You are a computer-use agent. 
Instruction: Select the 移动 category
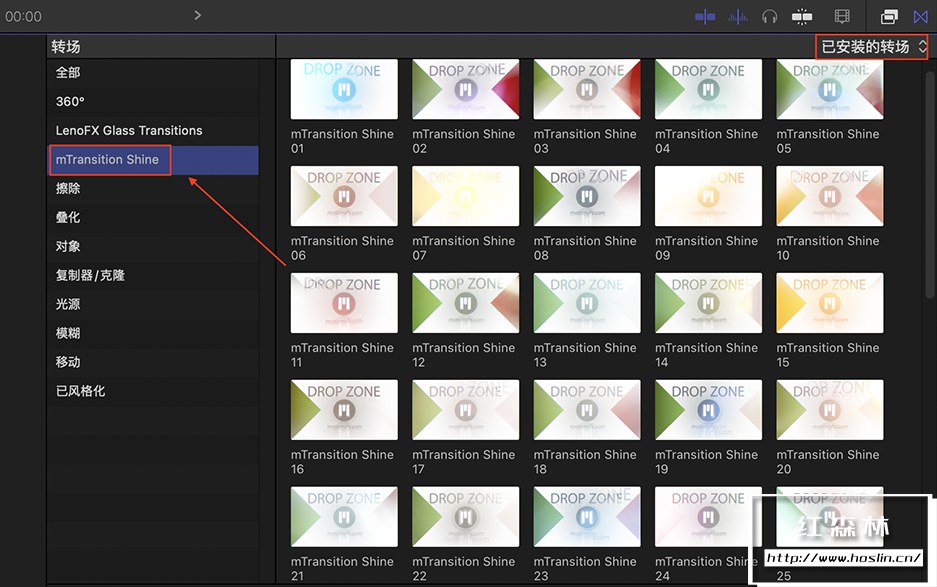(x=153, y=362)
